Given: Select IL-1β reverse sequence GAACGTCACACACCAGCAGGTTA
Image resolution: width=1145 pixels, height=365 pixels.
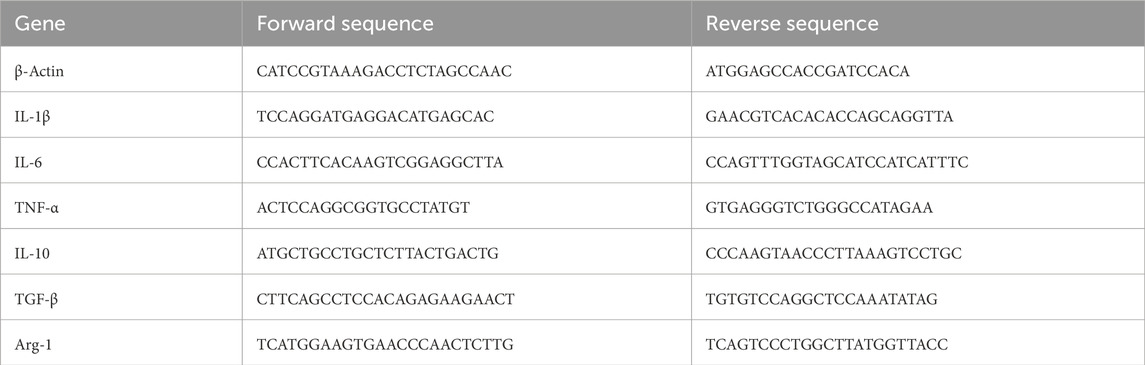Looking at the screenshot, I should [x=829, y=117].
